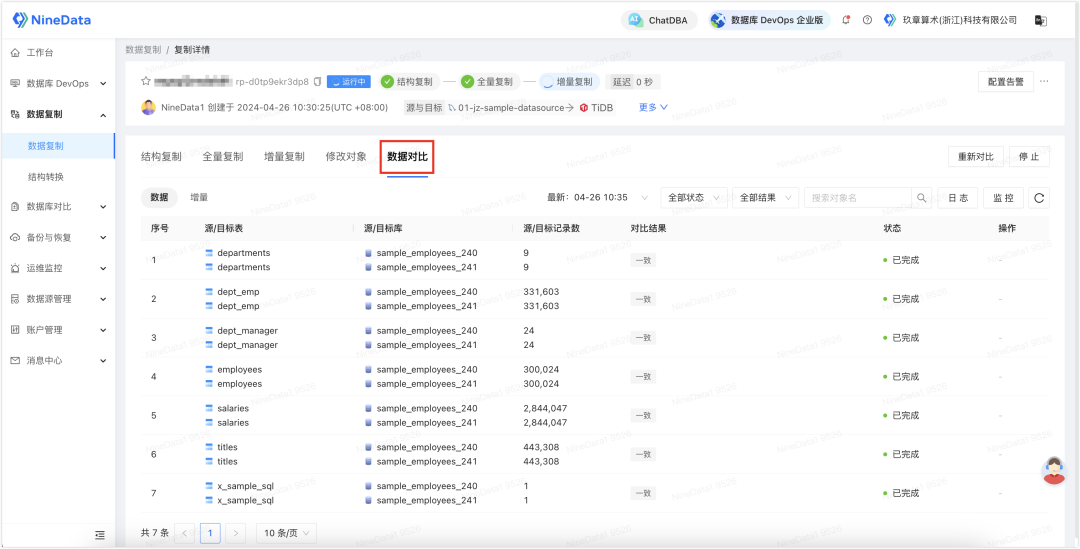The height and width of the screenshot is (549, 1080).
Task: Switch to the 全量复制 tab
Action: [x=222, y=156]
